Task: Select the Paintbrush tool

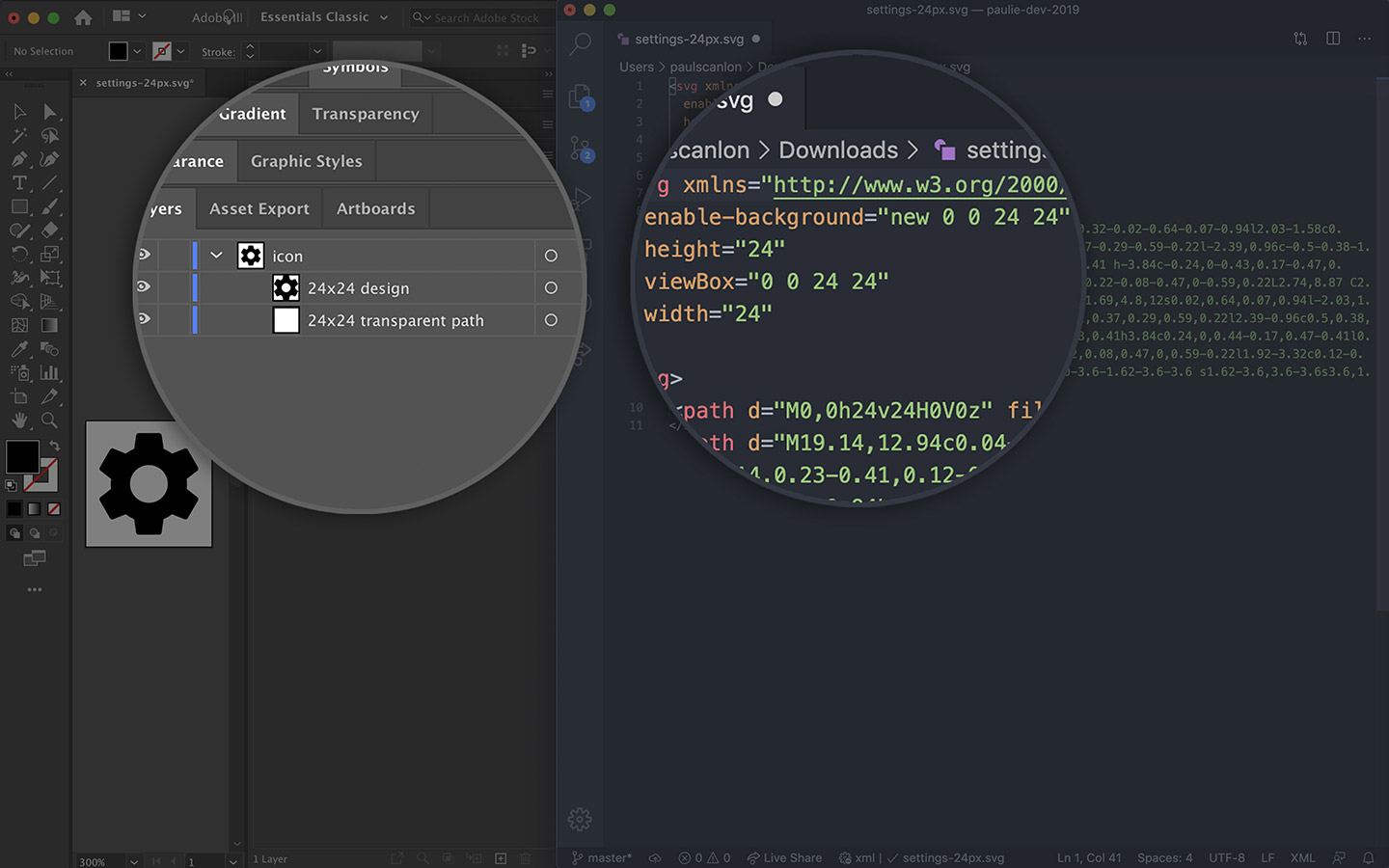Action: coord(50,206)
